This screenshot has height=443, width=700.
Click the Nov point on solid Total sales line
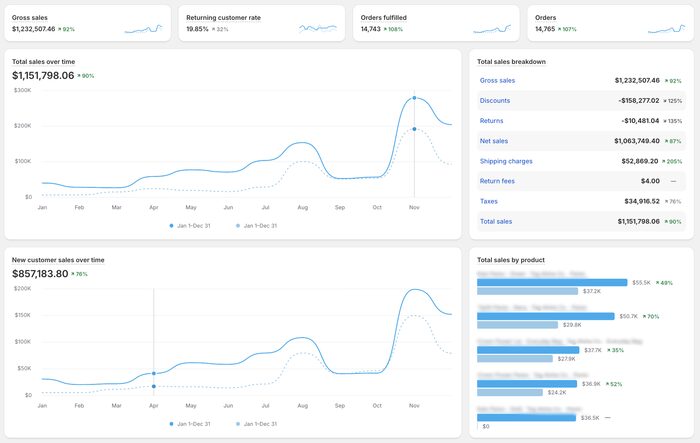pyautogui.click(x=414, y=98)
